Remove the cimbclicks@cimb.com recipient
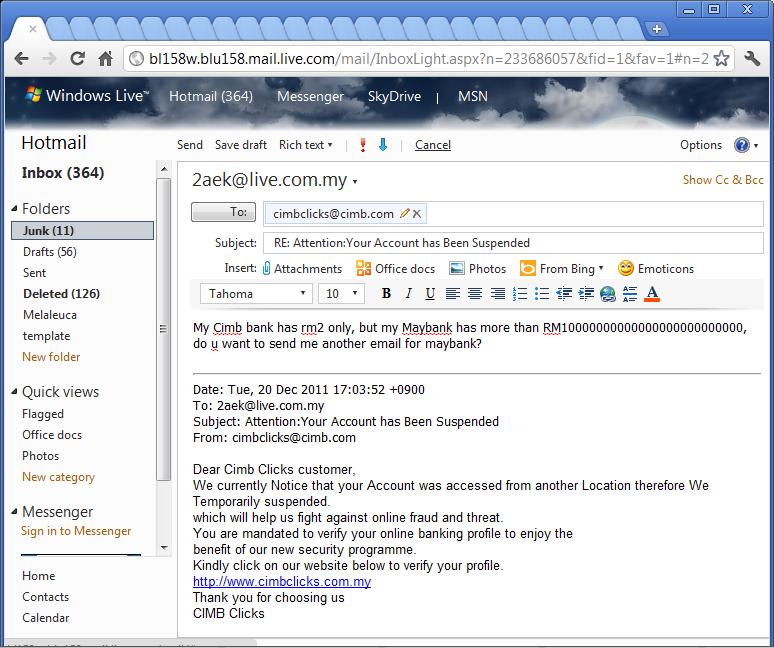This screenshot has width=774, height=648. (417, 214)
